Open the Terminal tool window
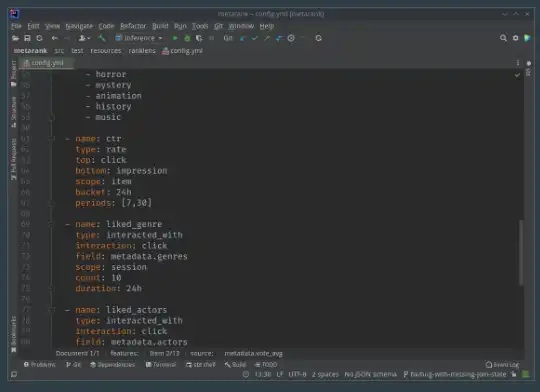Viewport: 540px width, 392px height. pyautogui.click(x=161, y=364)
